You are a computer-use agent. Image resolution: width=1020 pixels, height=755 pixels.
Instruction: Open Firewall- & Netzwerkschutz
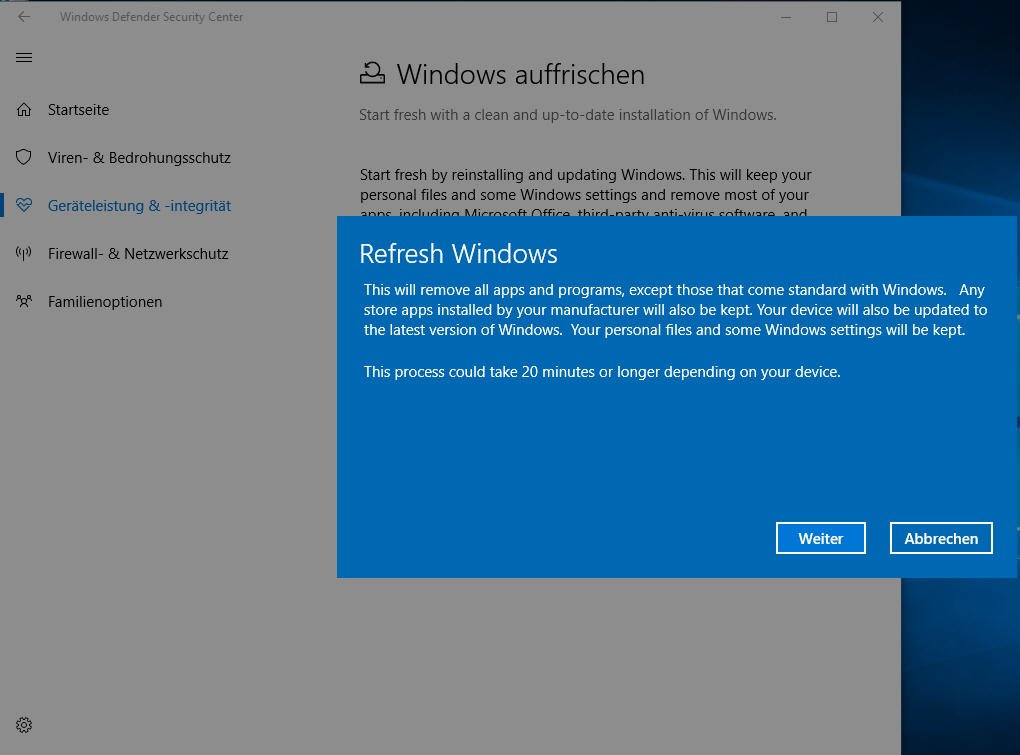click(x=138, y=254)
